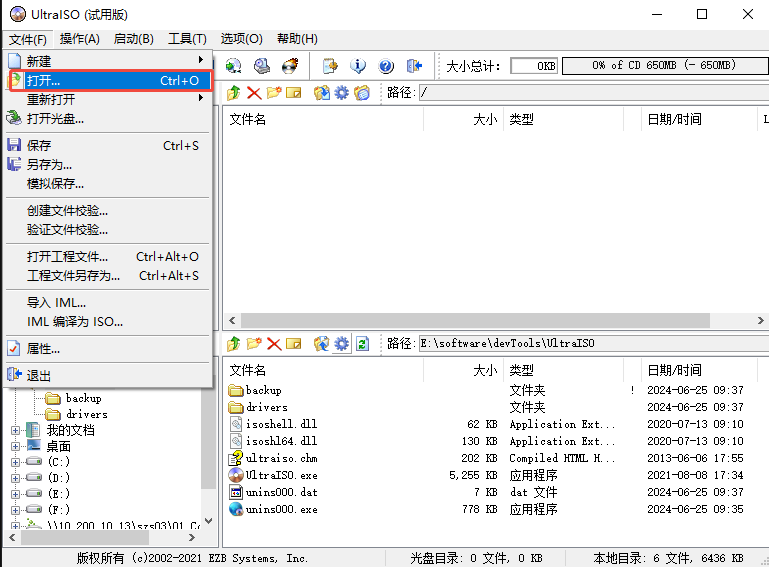Select 导入 IML... menu entry

coord(108,303)
